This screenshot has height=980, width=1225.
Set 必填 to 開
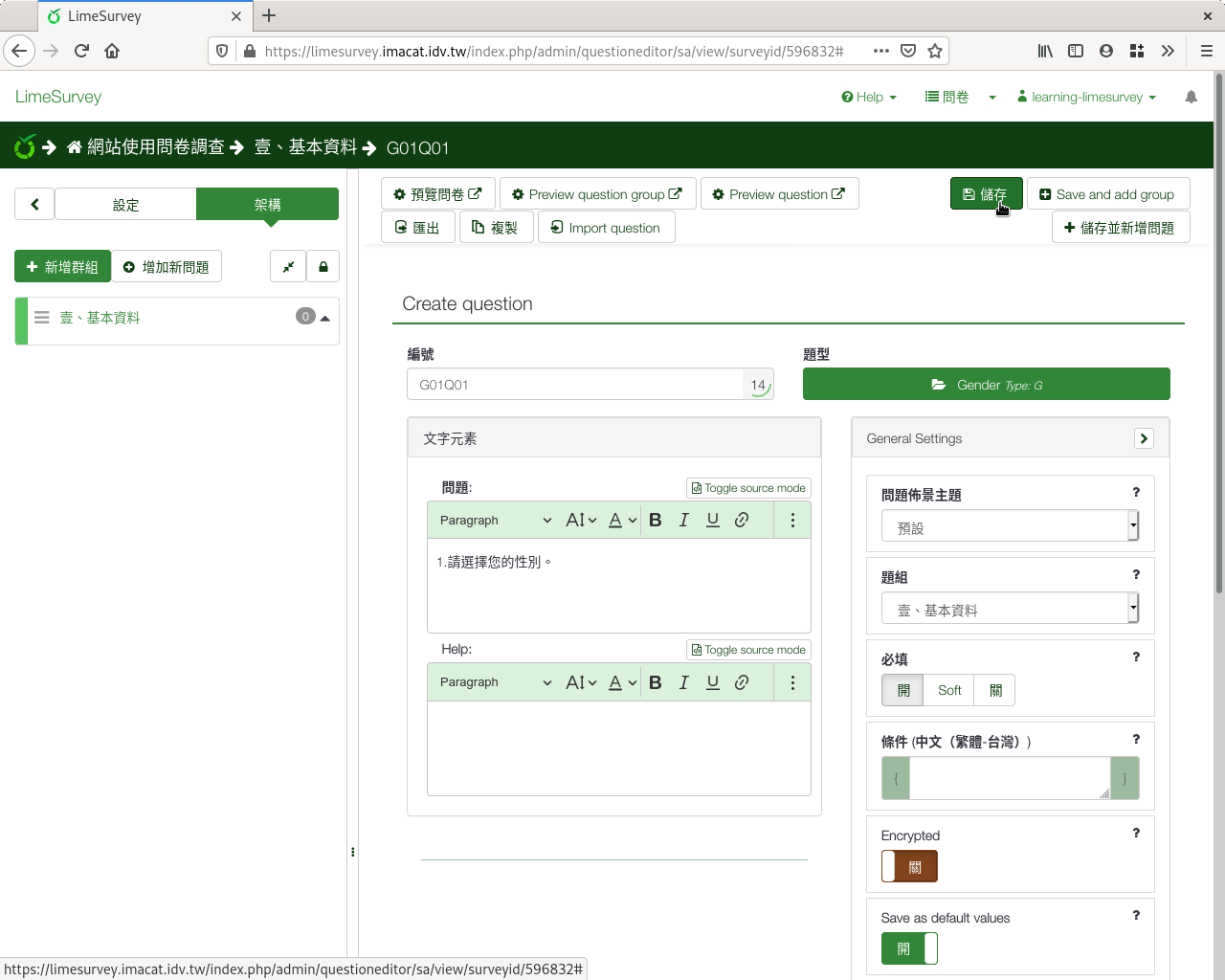pyautogui.click(x=902, y=690)
